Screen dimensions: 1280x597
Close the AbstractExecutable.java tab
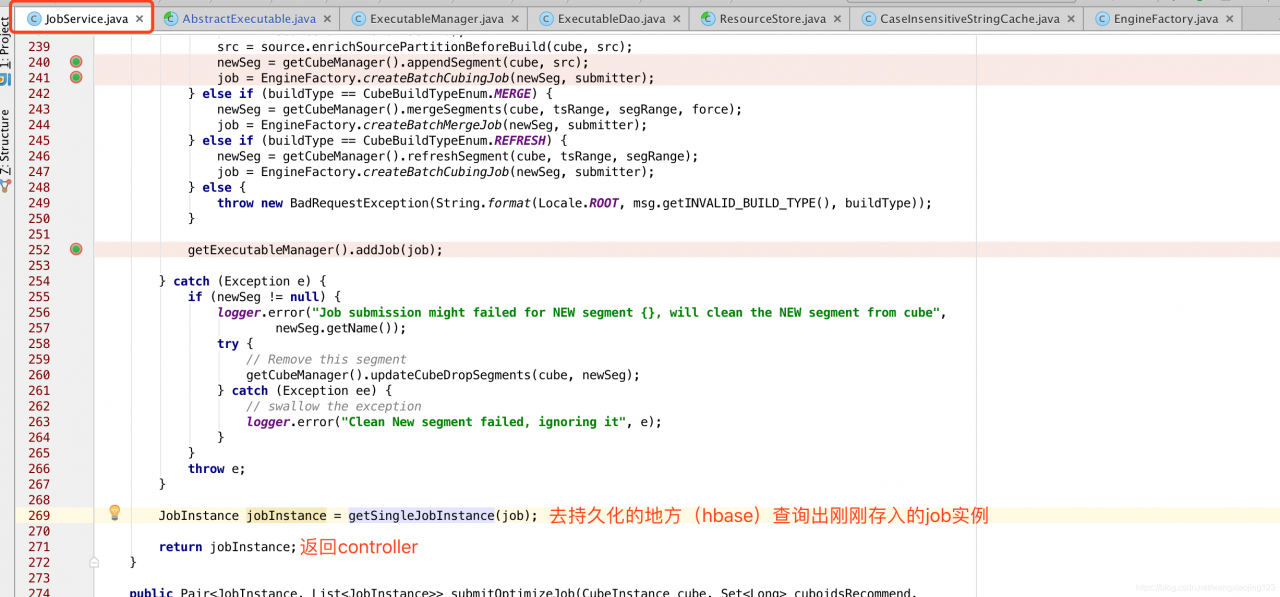point(326,19)
